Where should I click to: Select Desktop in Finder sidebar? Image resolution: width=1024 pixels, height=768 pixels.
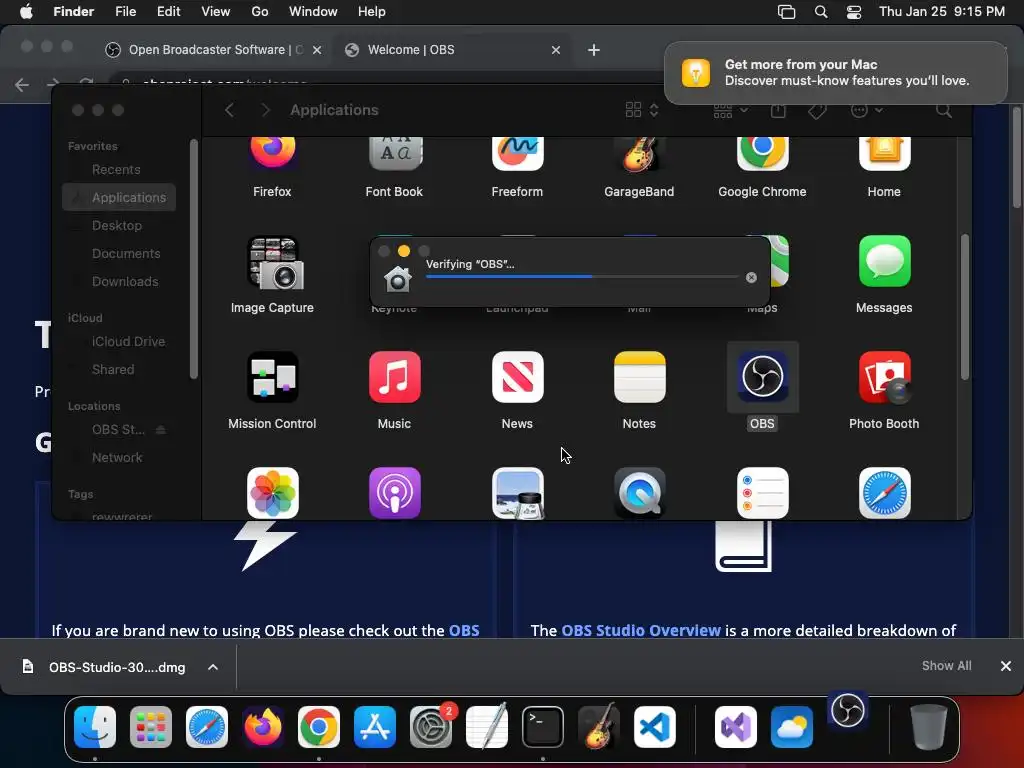(x=117, y=225)
